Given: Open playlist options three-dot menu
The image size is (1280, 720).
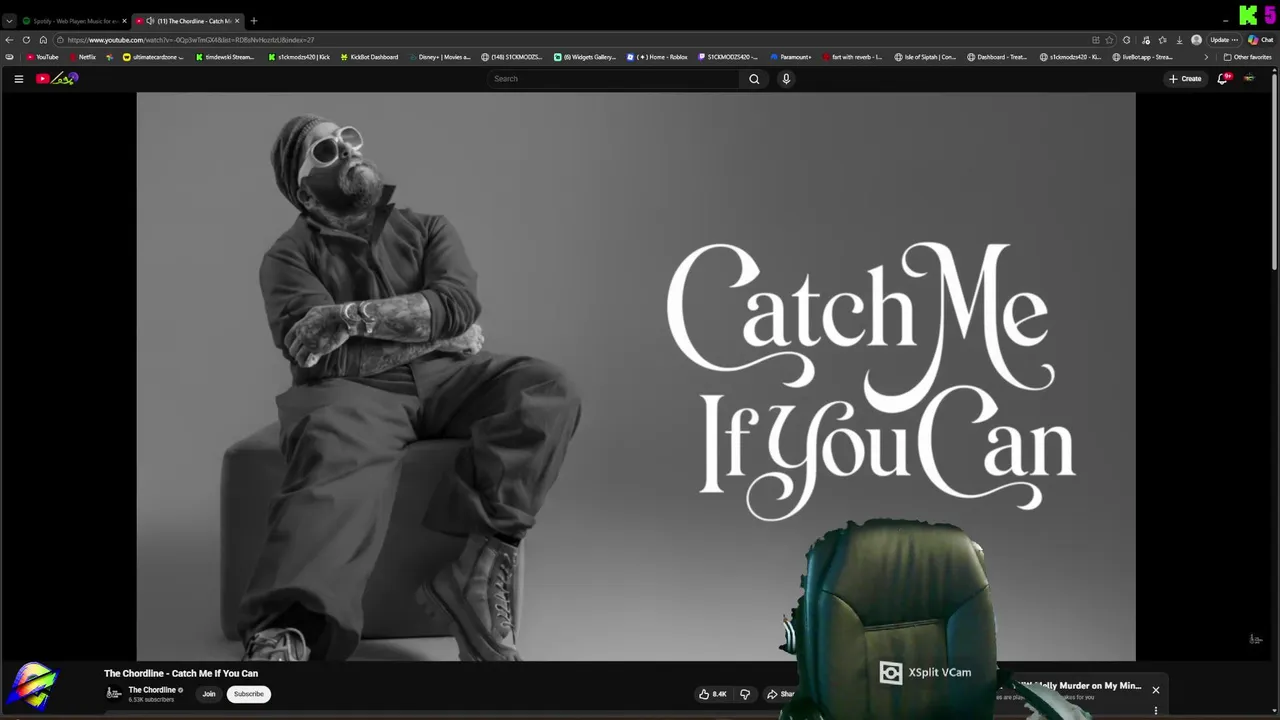Looking at the screenshot, I should (x=1156, y=711).
